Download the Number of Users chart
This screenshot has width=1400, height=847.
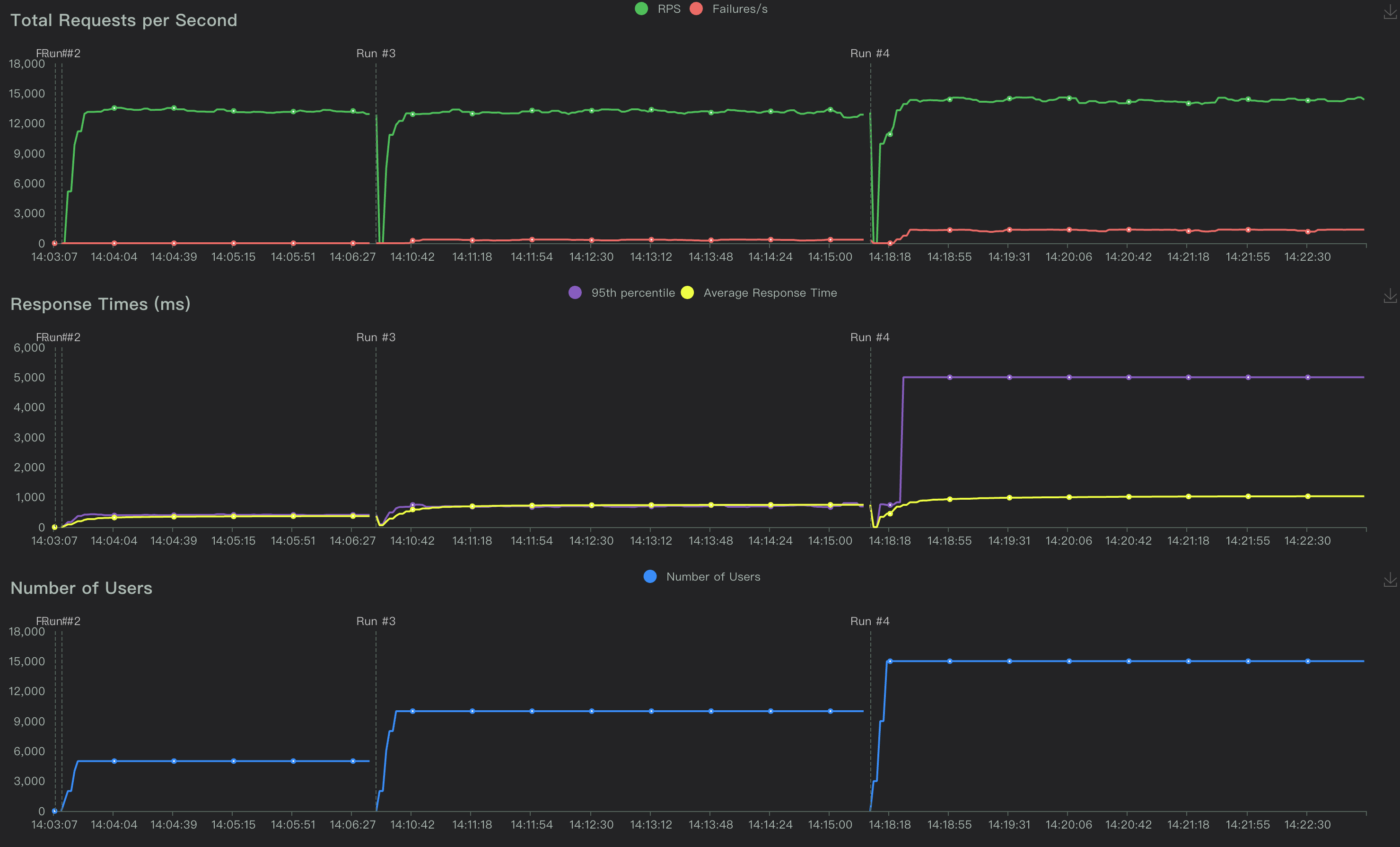pyautogui.click(x=1390, y=580)
